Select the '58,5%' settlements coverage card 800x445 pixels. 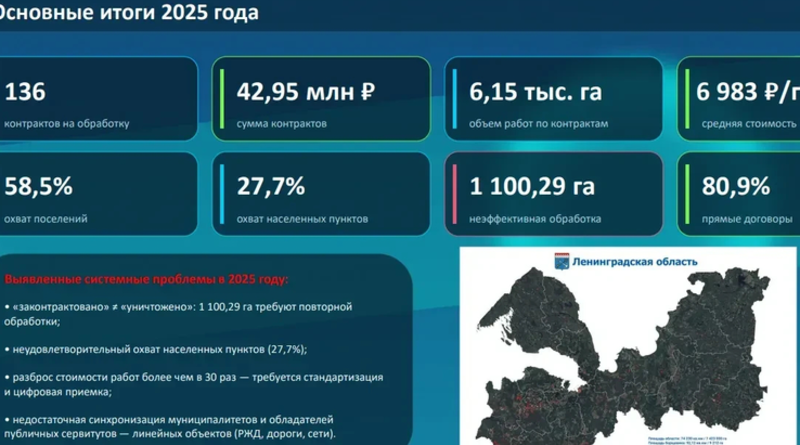(x=95, y=195)
